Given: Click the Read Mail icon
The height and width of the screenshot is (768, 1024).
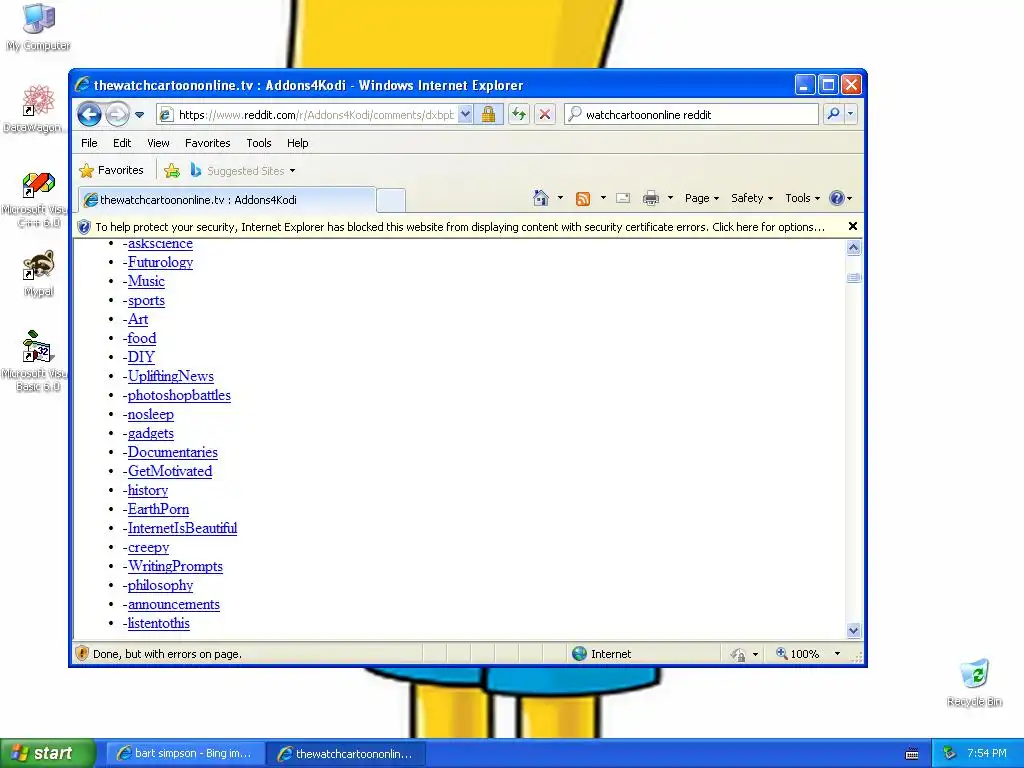Looking at the screenshot, I should [623, 199].
